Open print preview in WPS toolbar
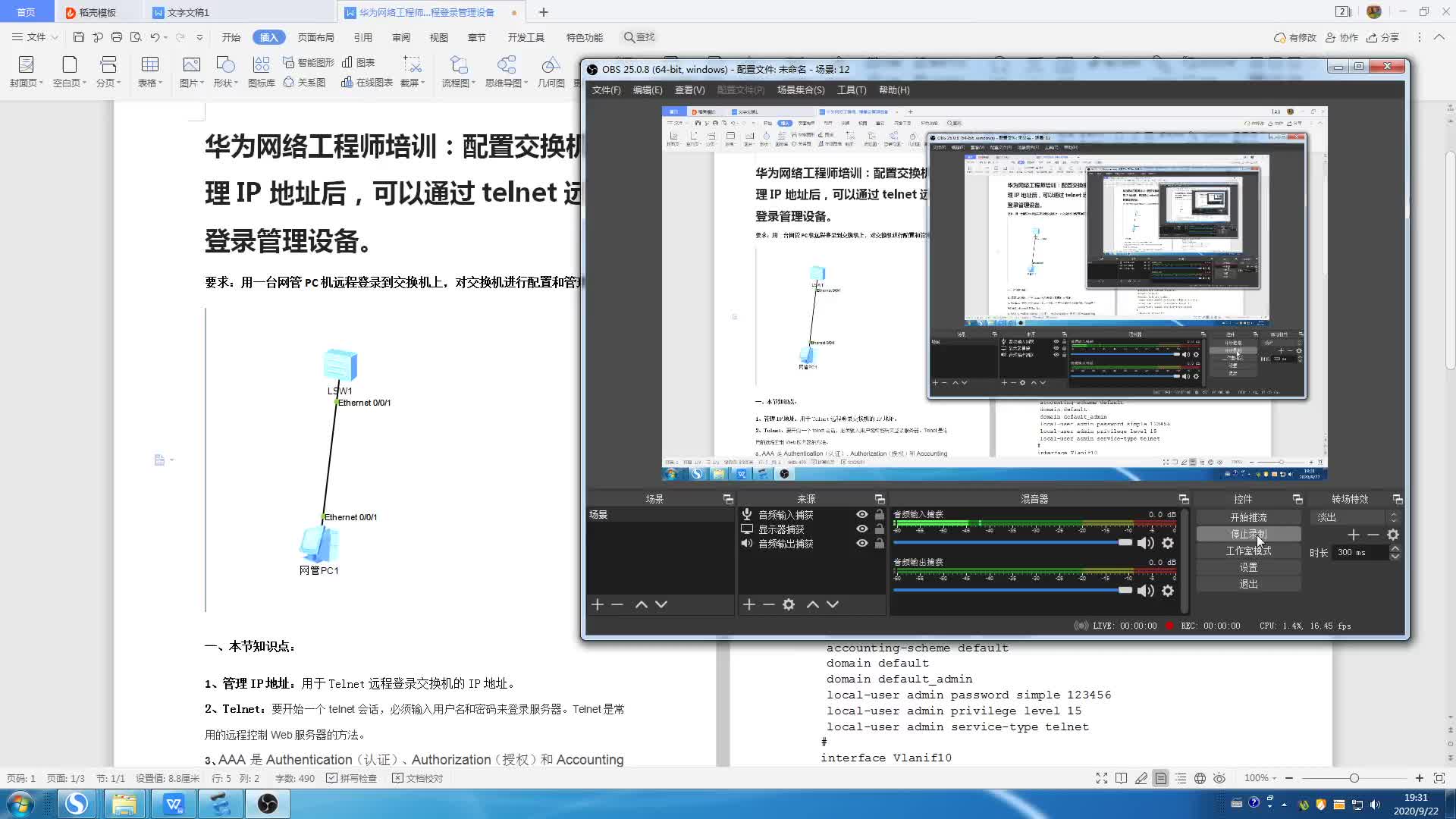 pyautogui.click(x=136, y=37)
